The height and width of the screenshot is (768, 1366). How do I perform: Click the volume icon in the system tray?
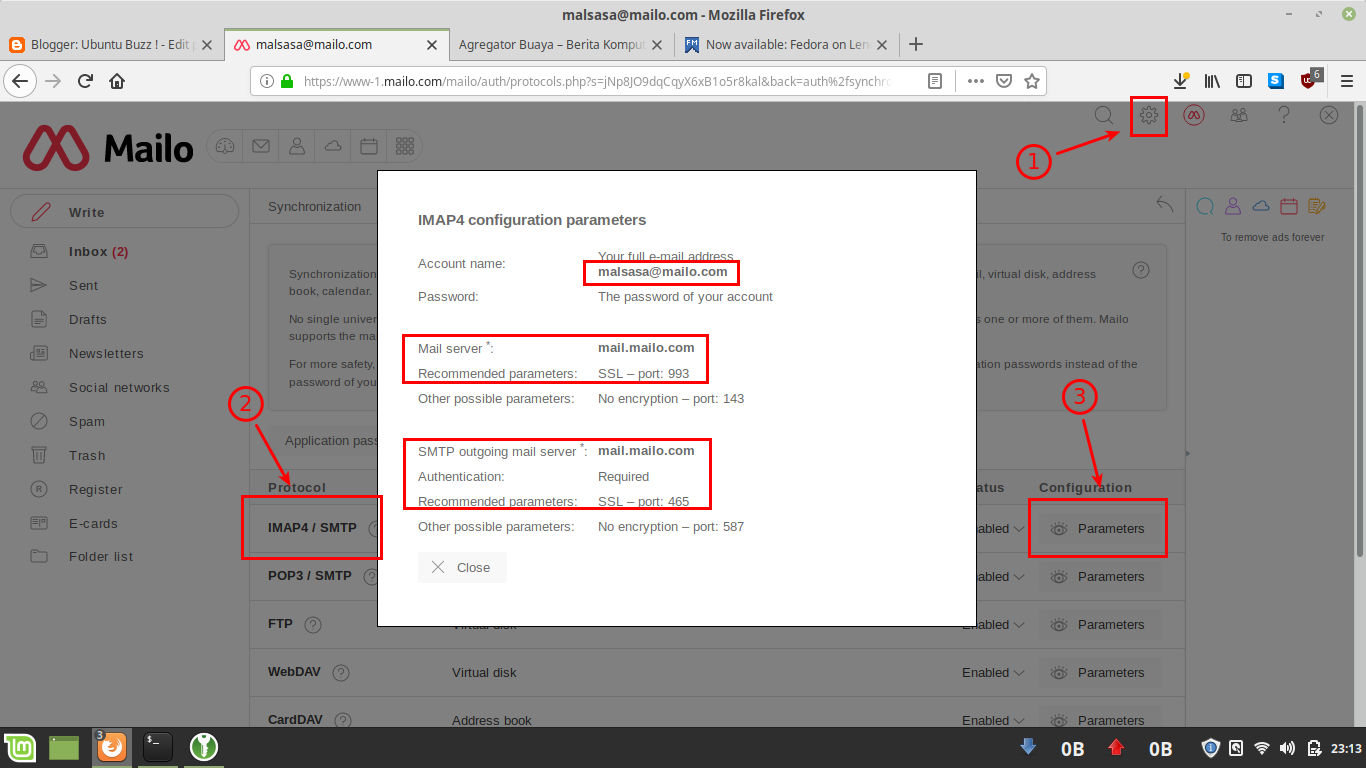pos(1286,748)
